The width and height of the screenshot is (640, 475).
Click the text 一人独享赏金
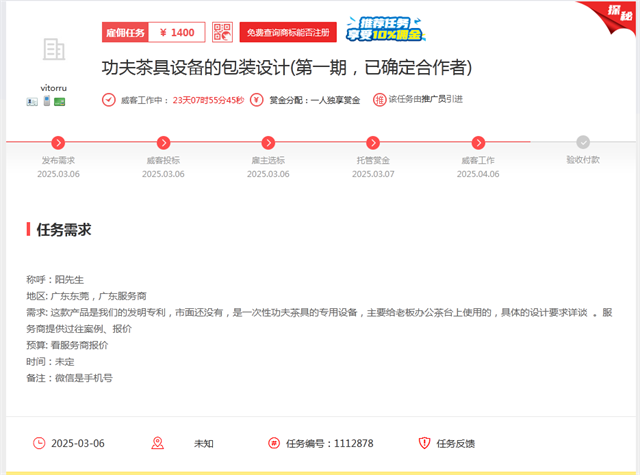click(335, 100)
